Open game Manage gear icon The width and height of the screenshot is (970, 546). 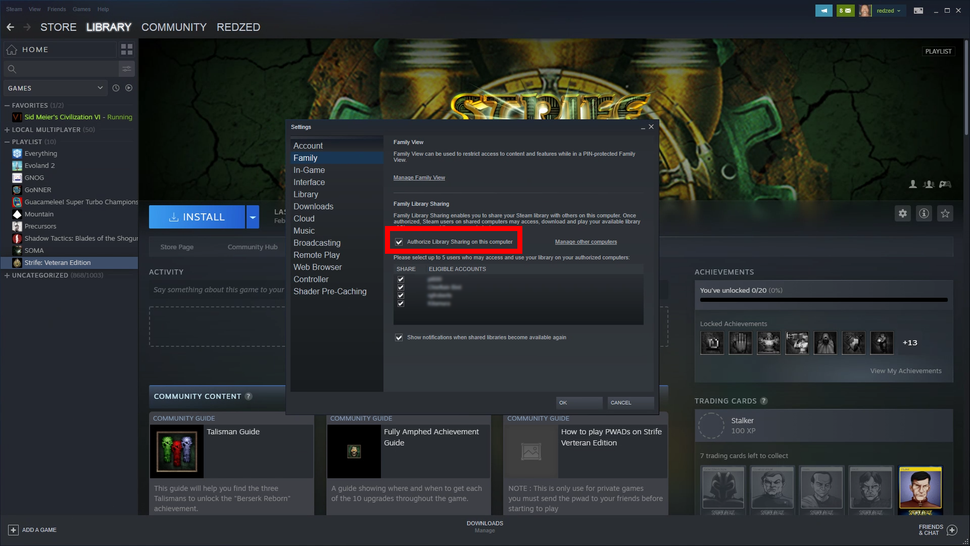903,213
